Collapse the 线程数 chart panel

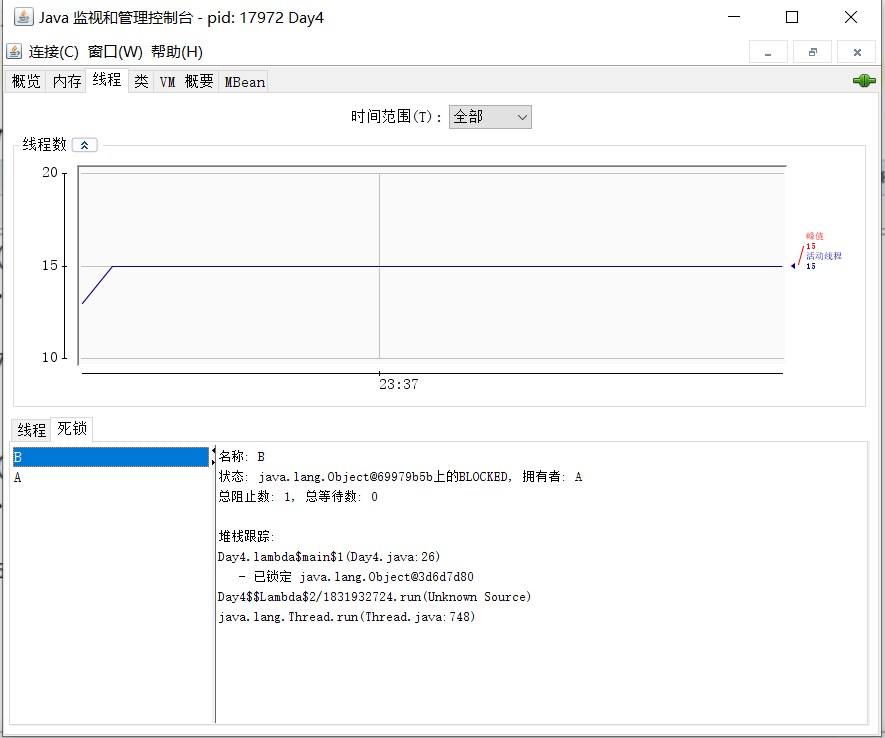85,145
